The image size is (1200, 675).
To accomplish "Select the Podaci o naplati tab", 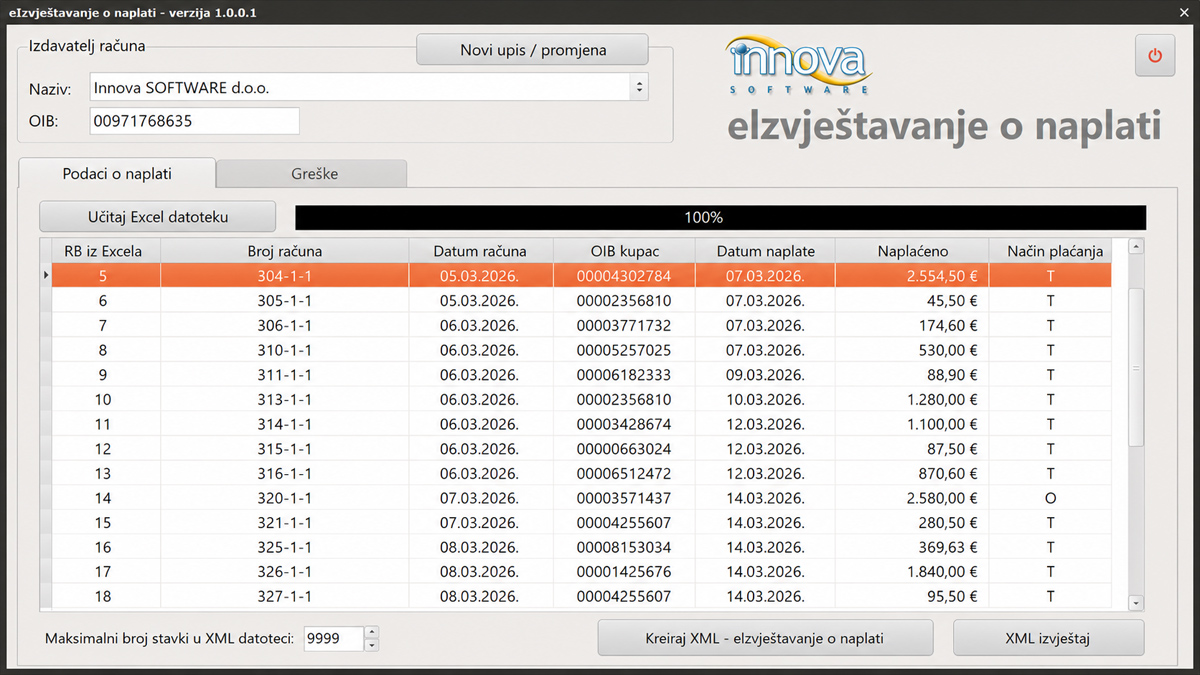I will 117,174.
